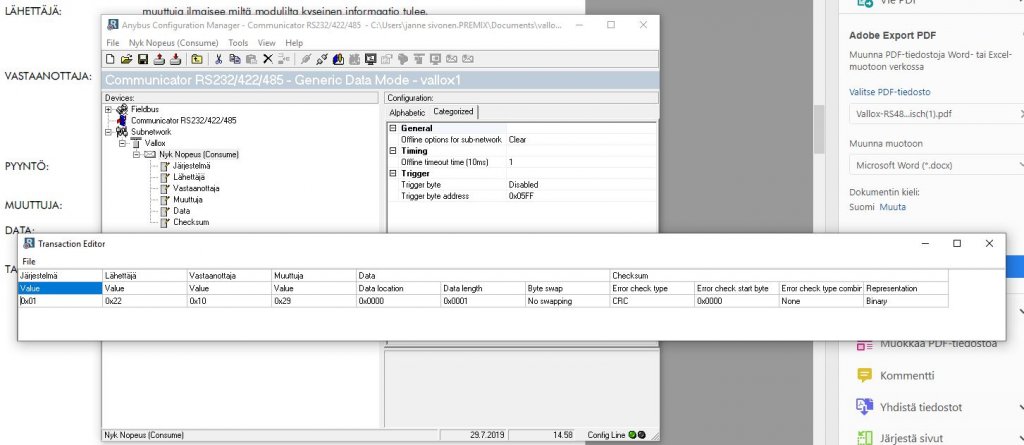Click the Yhdistä tiedostot icon
The width and height of the screenshot is (1024, 445).
(865, 407)
